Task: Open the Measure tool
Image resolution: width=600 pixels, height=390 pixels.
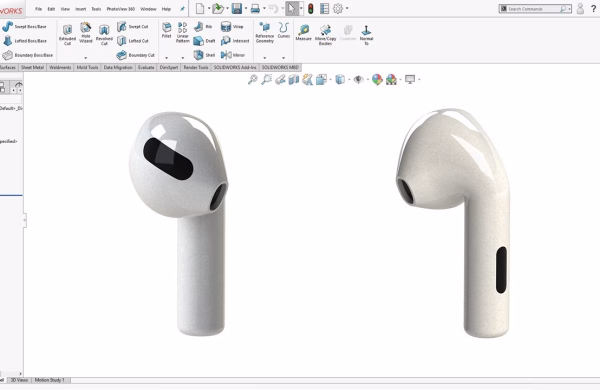Action: click(x=303, y=33)
